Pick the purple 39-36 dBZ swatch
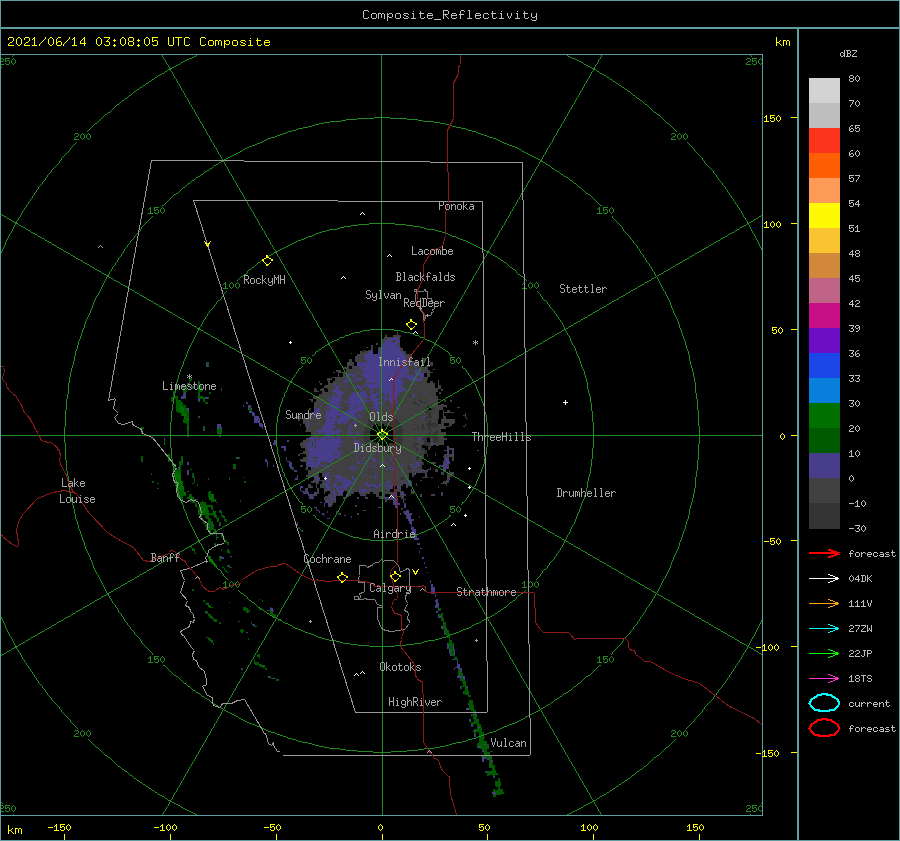The image size is (900, 841). (x=824, y=340)
